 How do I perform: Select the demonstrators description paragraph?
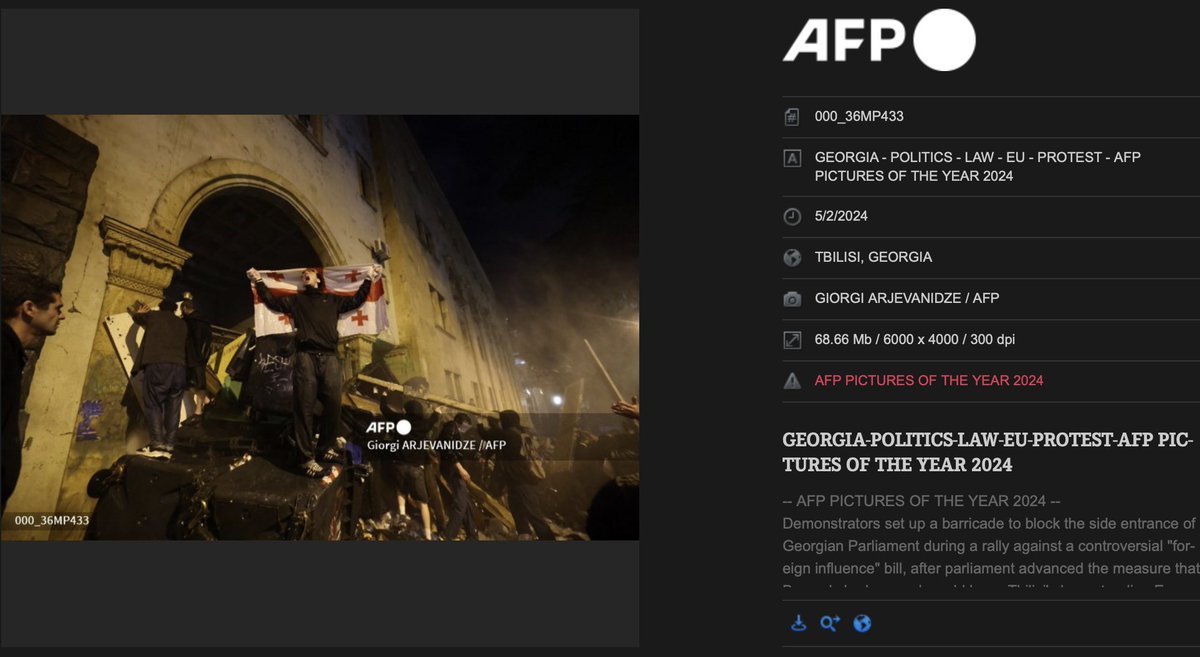[985, 545]
